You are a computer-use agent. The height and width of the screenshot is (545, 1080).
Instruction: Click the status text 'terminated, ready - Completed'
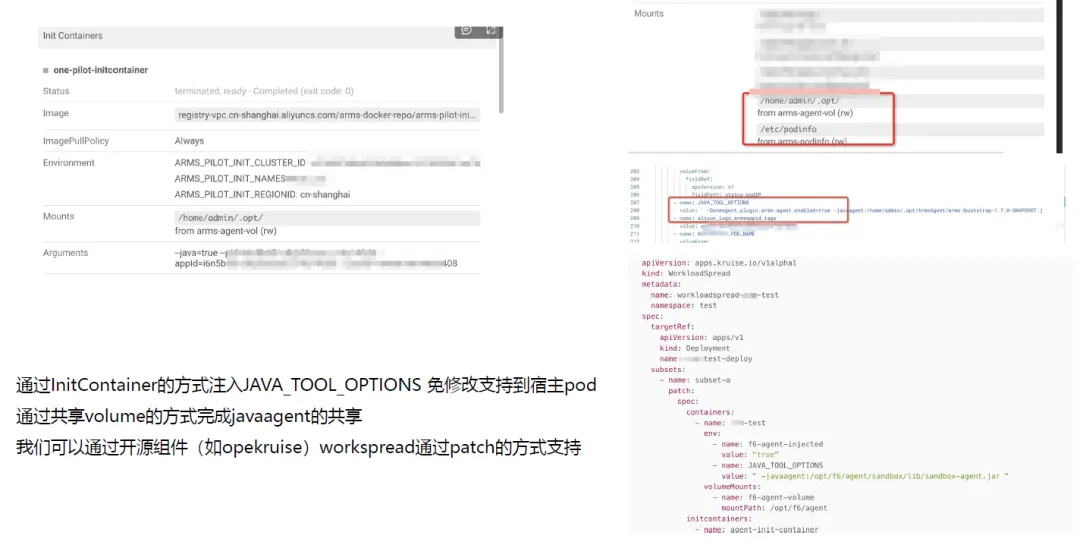(264, 91)
